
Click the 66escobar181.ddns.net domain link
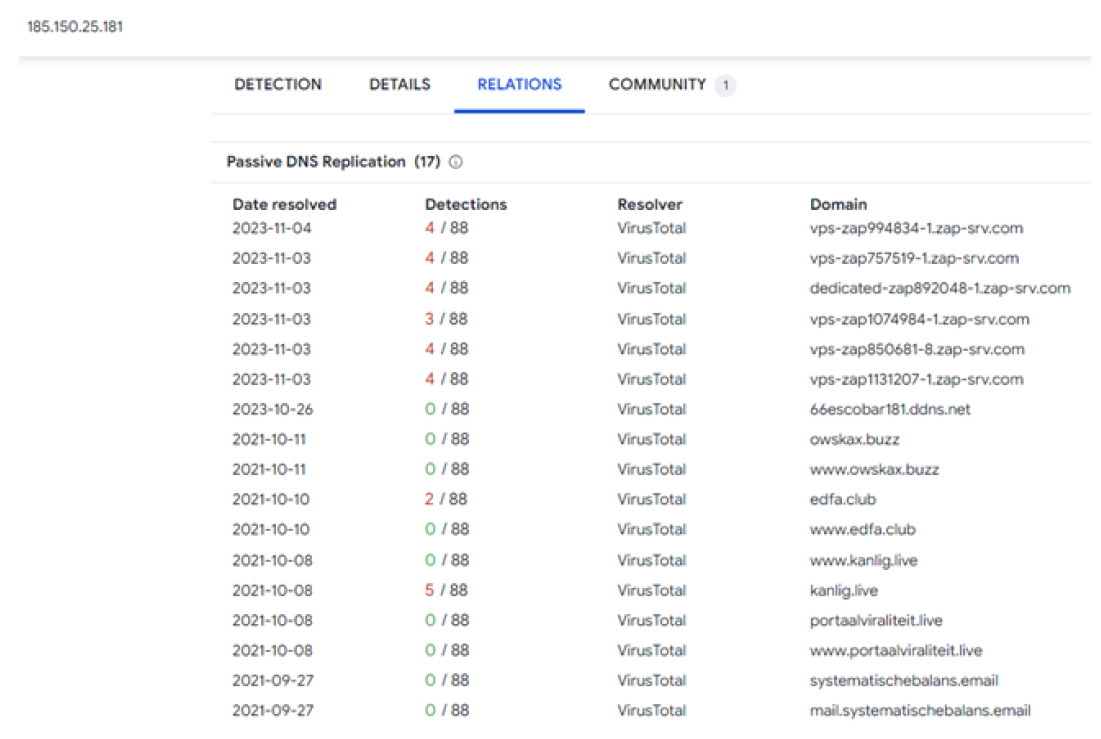click(890, 409)
